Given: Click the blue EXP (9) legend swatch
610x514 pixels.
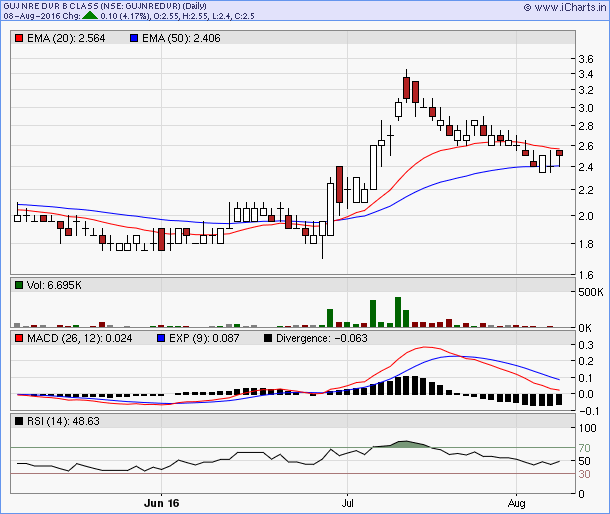Looking at the screenshot, I should point(161,338).
